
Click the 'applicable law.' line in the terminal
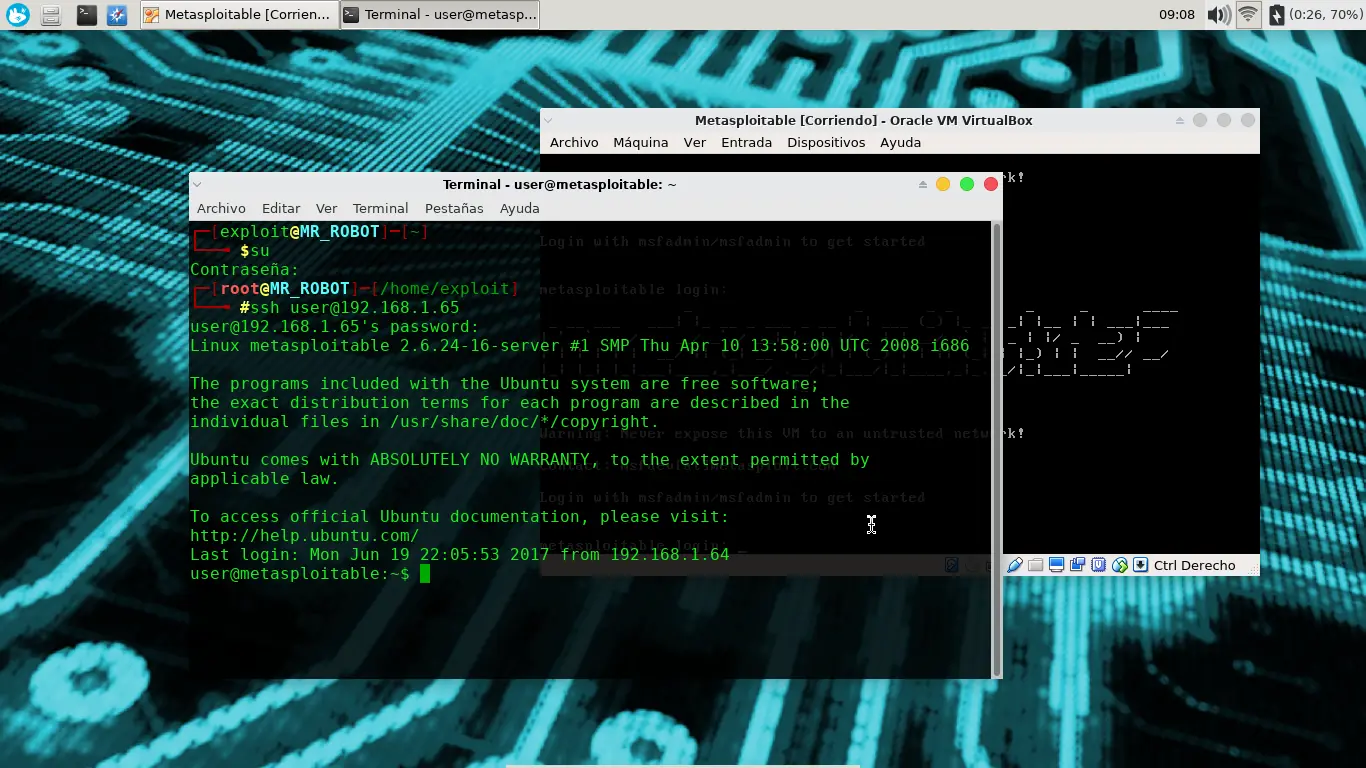pos(265,479)
